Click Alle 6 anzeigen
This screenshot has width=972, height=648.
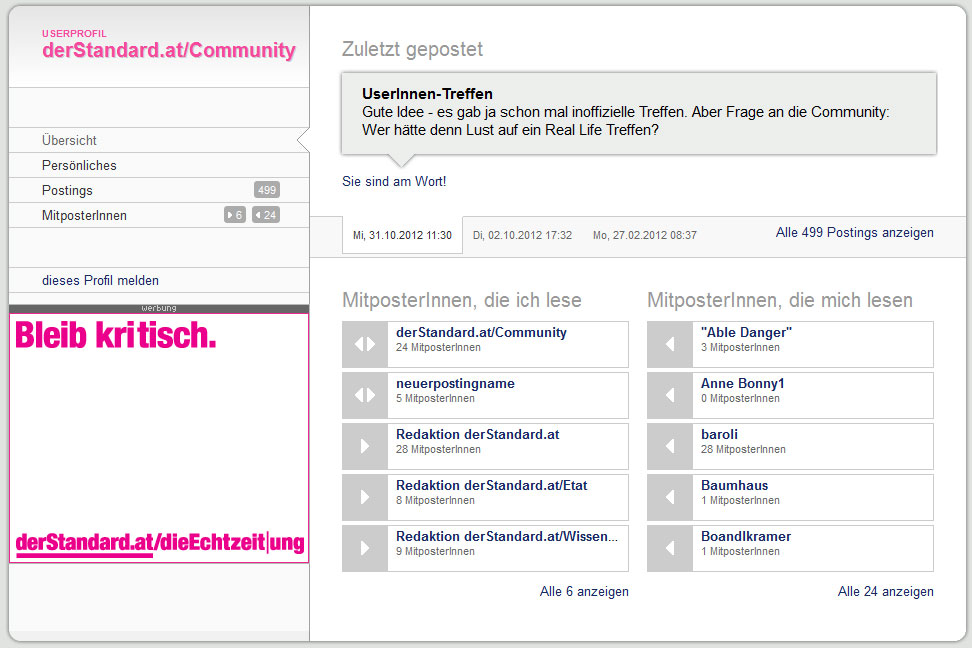(584, 592)
